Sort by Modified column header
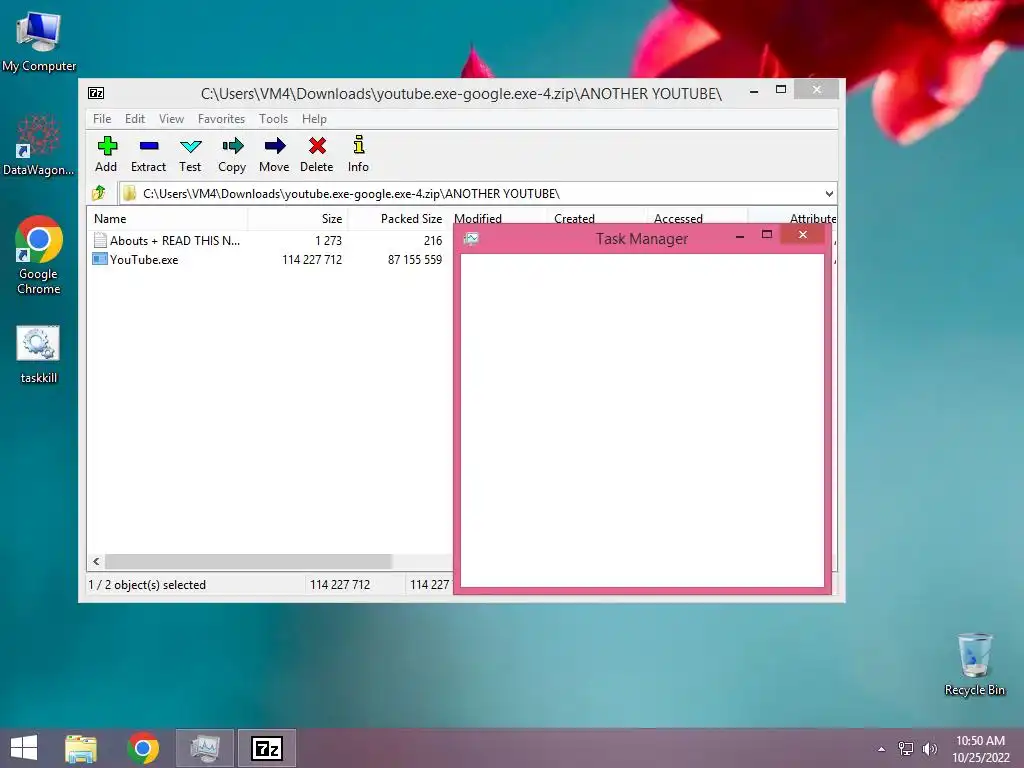The image size is (1024, 768). [478, 218]
